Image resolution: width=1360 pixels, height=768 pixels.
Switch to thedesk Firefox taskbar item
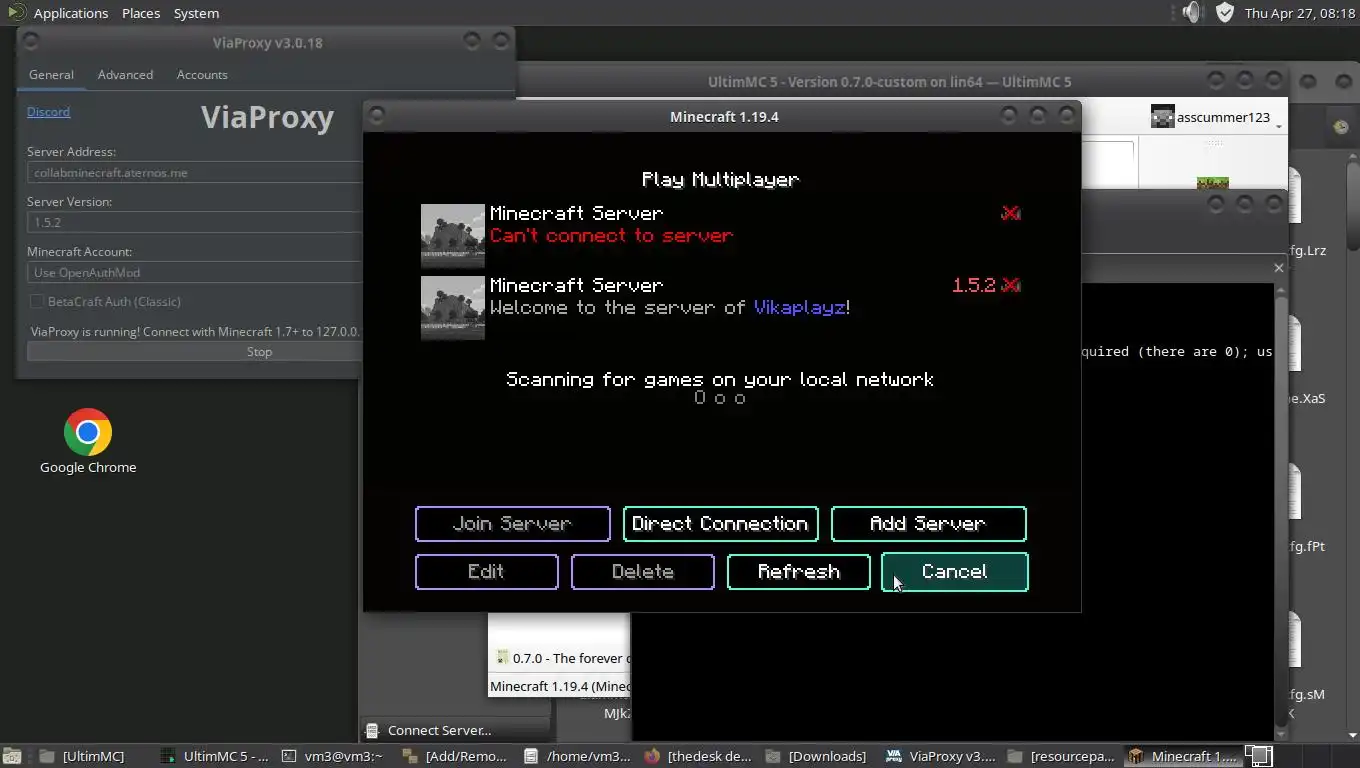(x=698, y=756)
